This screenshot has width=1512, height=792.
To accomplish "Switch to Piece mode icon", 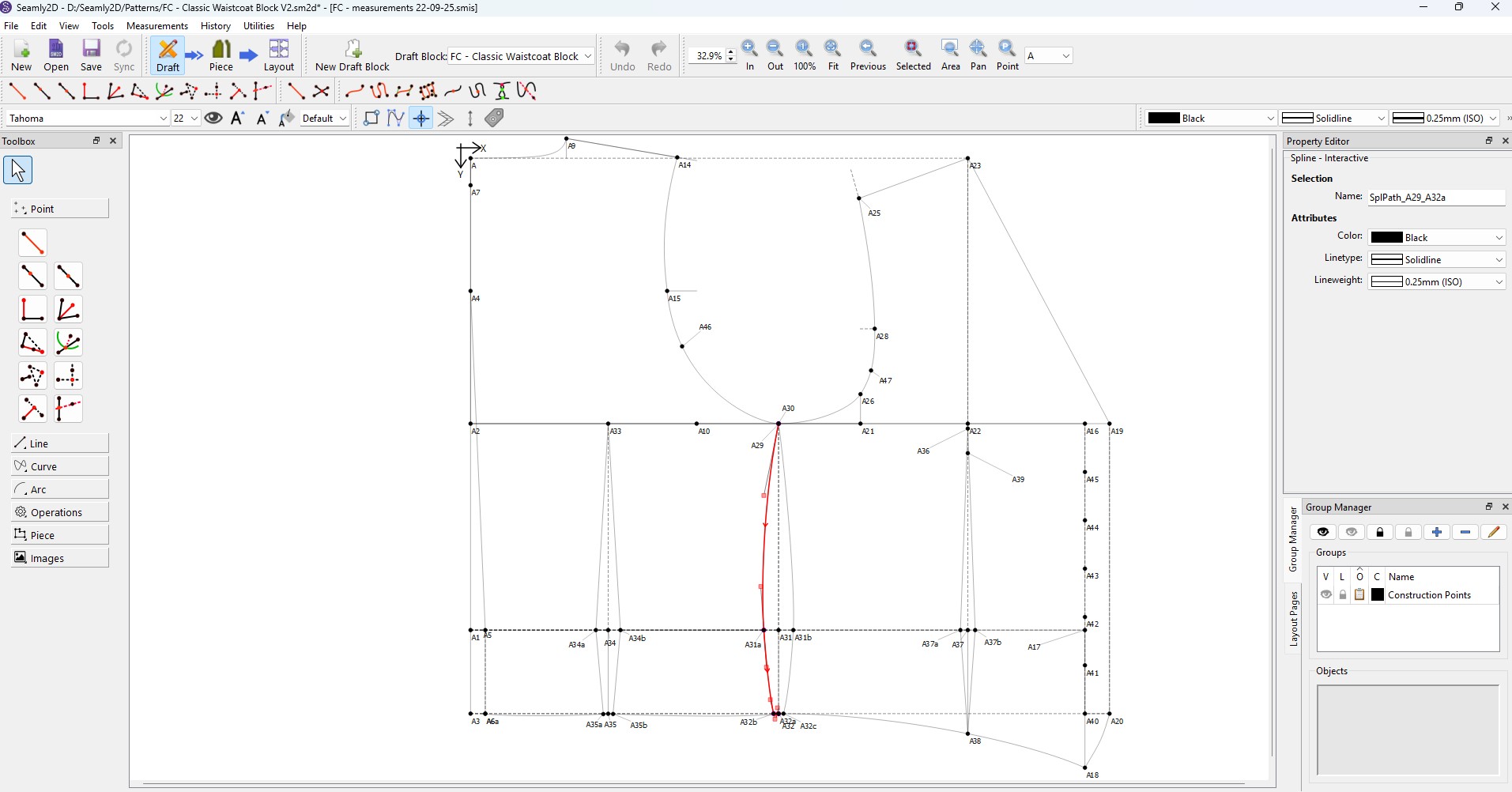I will [x=221, y=55].
